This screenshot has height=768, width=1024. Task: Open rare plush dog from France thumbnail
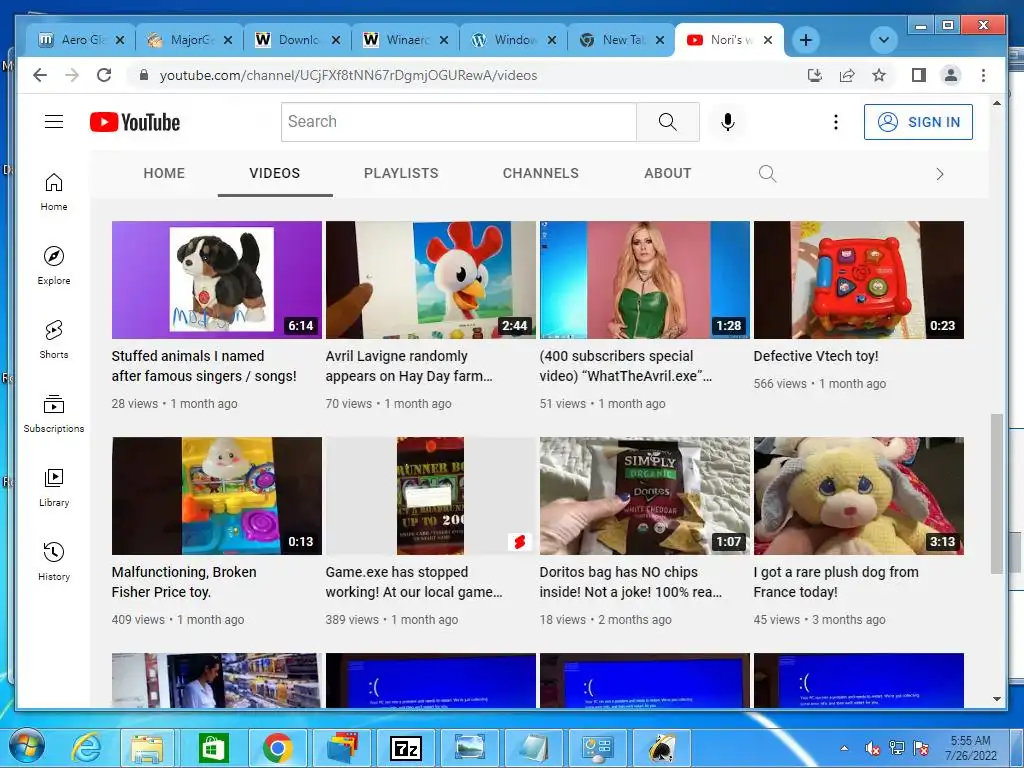point(859,496)
